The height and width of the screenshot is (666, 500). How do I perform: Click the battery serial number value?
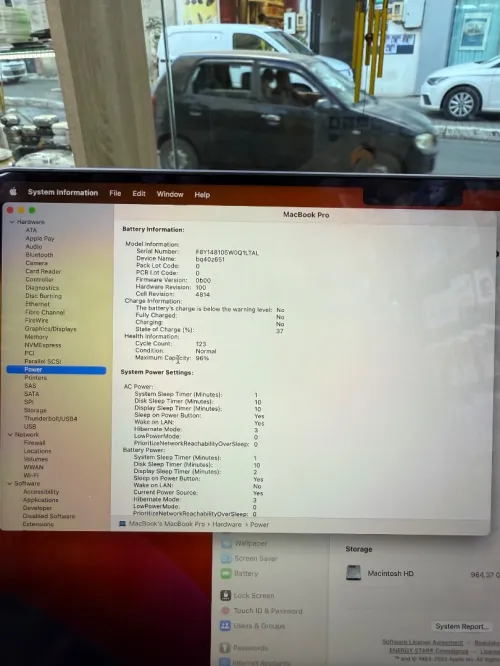[227, 253]
